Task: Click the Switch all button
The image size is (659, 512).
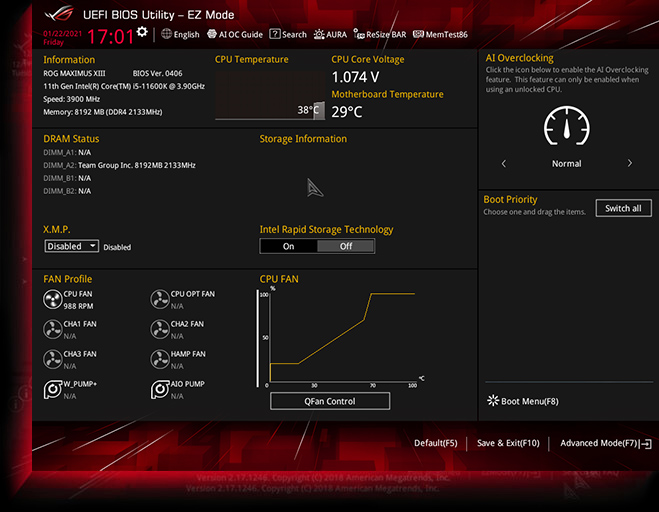Action: tap(623, 208)
